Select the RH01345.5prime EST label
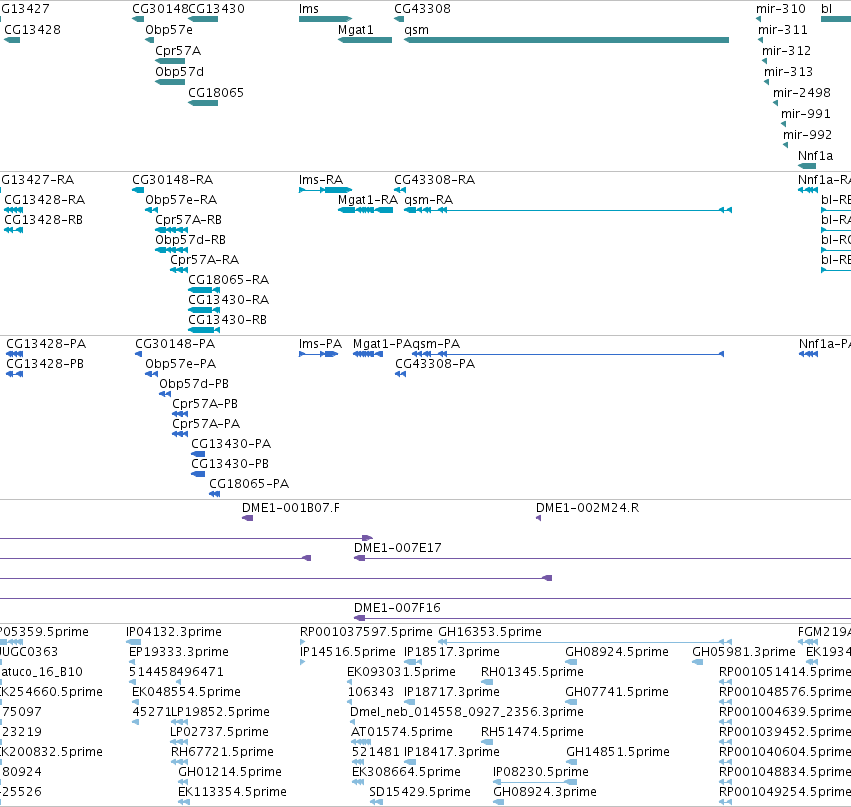The image size is (851, 807). [x=532, y=672]
